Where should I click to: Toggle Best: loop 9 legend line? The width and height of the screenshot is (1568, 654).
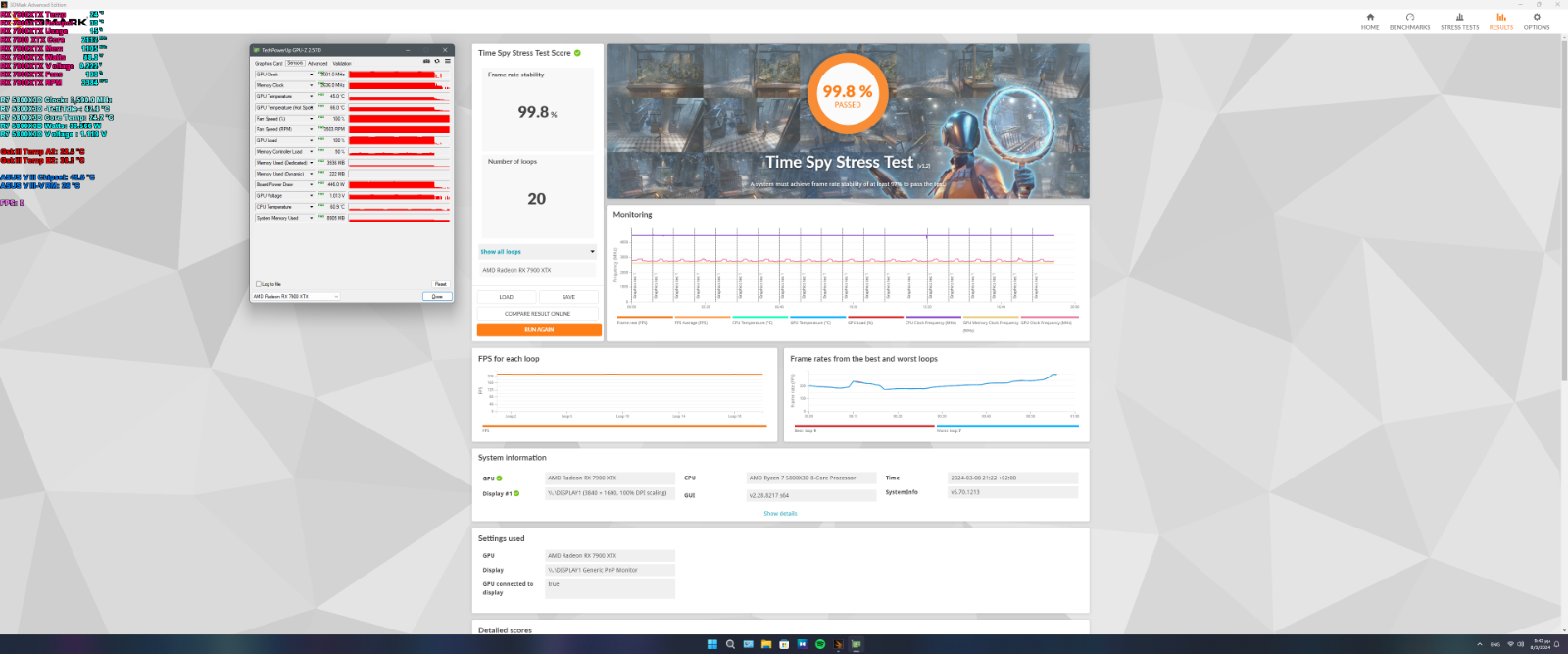tap(863, 428)
